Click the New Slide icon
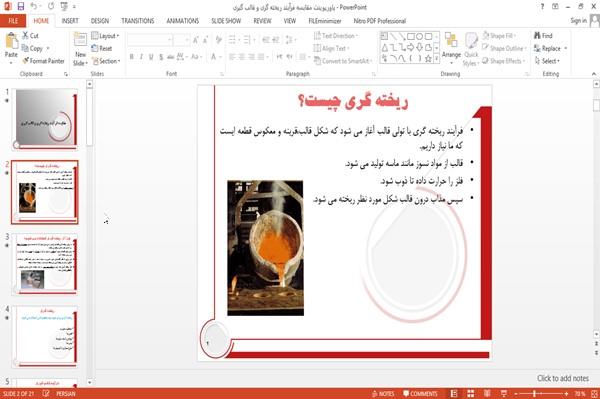Viewport: 600px width, 399px height. tap(80, 40)
